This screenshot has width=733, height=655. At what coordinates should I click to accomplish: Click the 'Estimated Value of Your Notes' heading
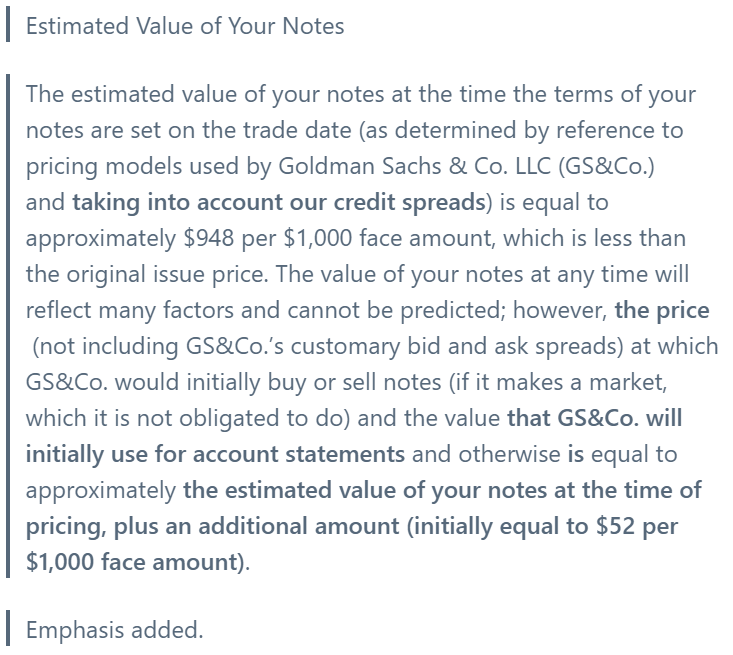point(185,26)
